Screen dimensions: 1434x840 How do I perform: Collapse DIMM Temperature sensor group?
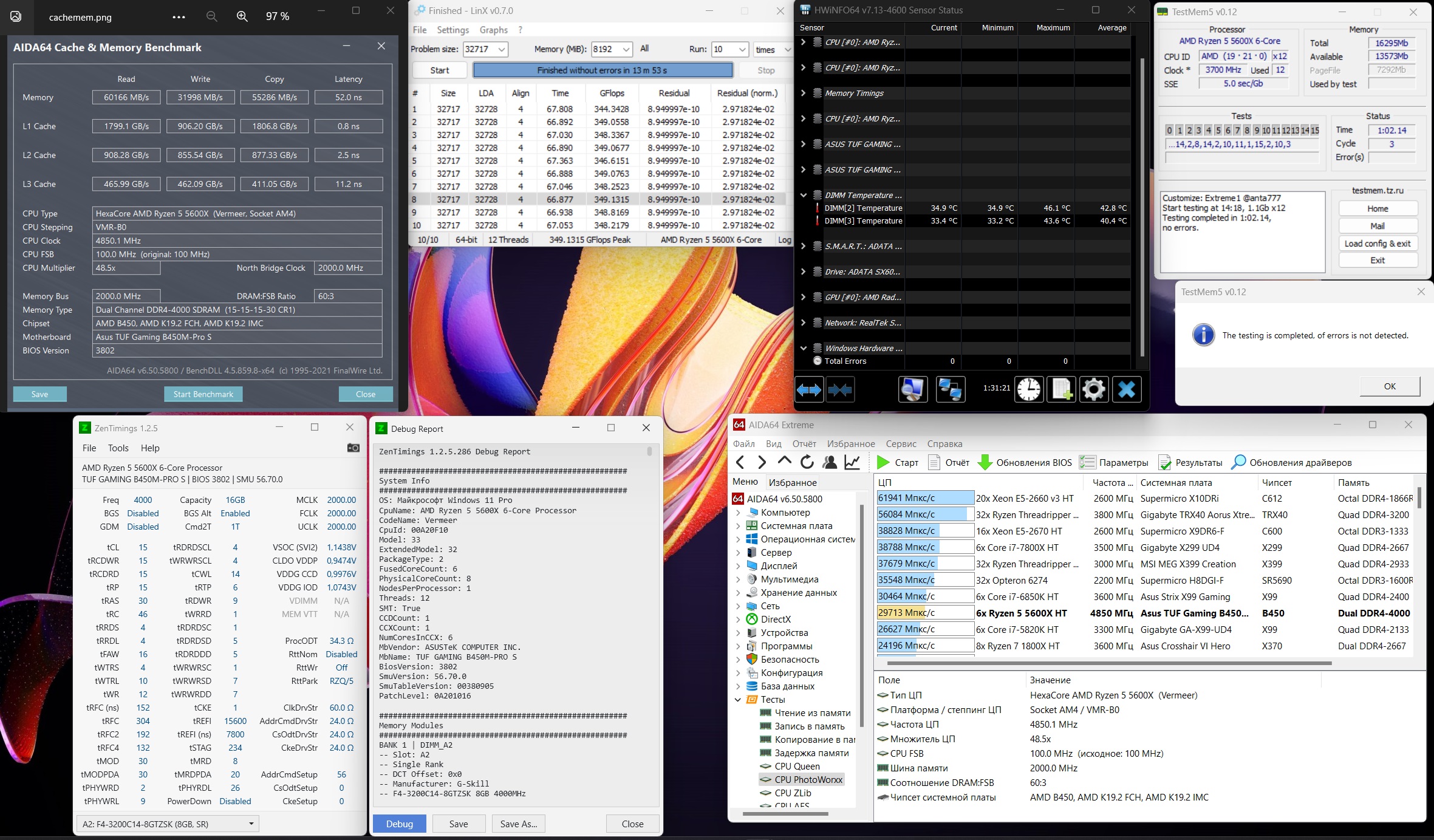click(x=804, y=195)
